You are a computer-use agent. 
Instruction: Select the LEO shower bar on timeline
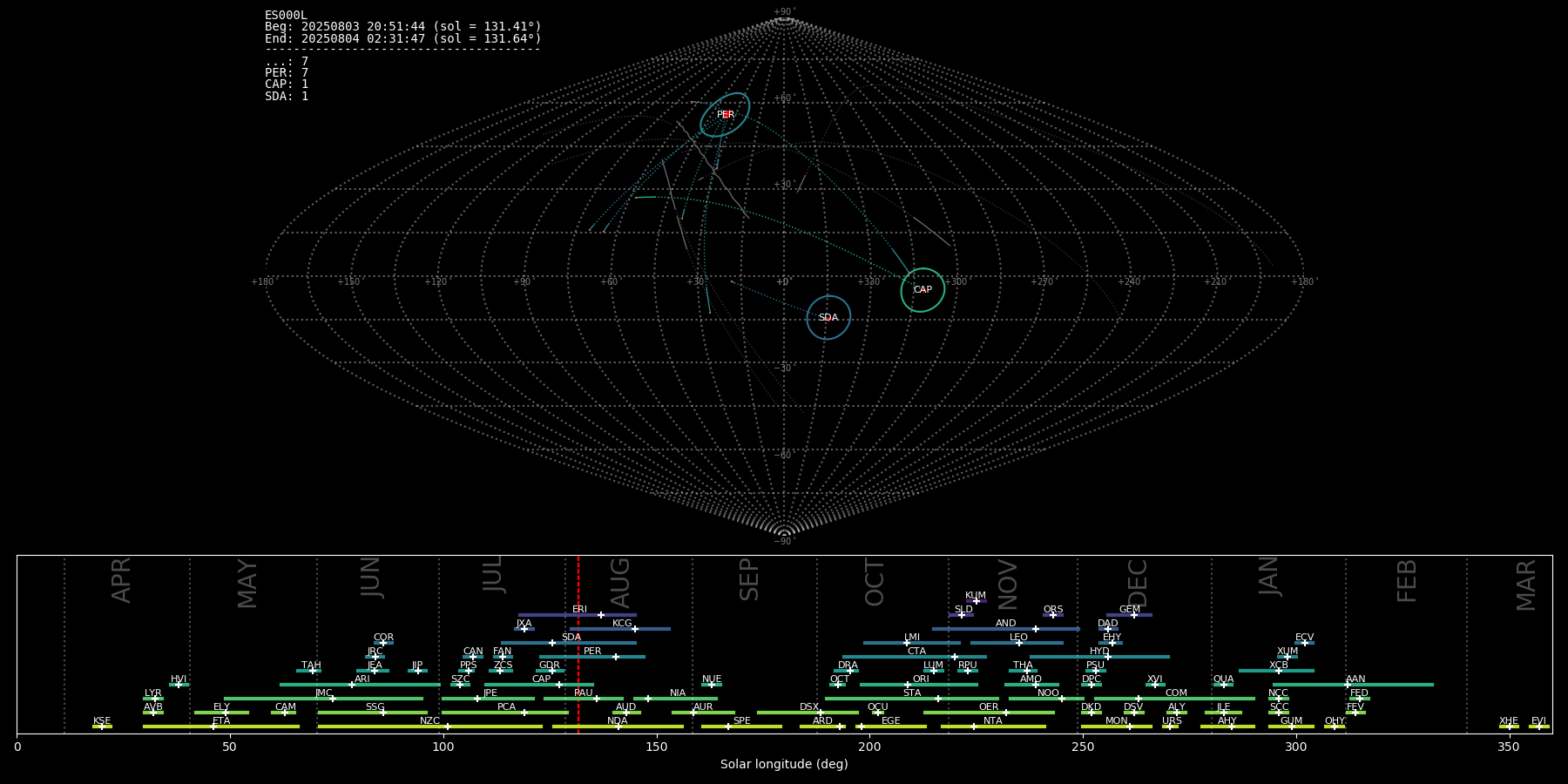click(x=1017, y=643)
